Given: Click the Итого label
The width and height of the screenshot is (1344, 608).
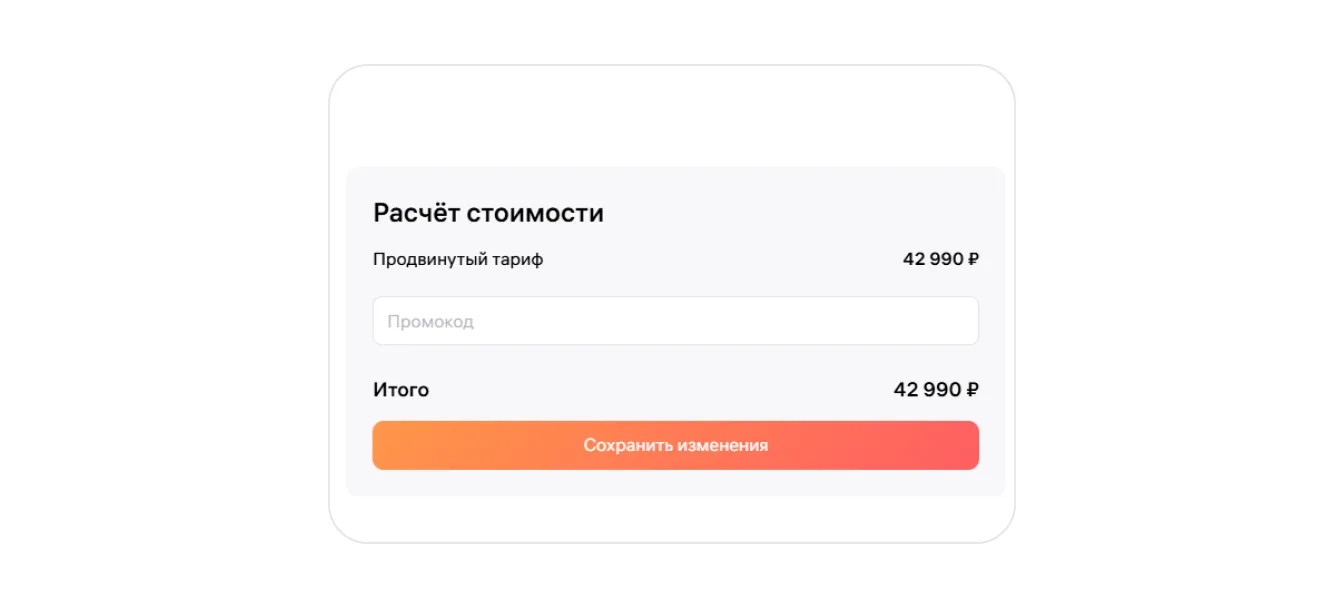Looking at the screenshot, I should coord(401,390).
